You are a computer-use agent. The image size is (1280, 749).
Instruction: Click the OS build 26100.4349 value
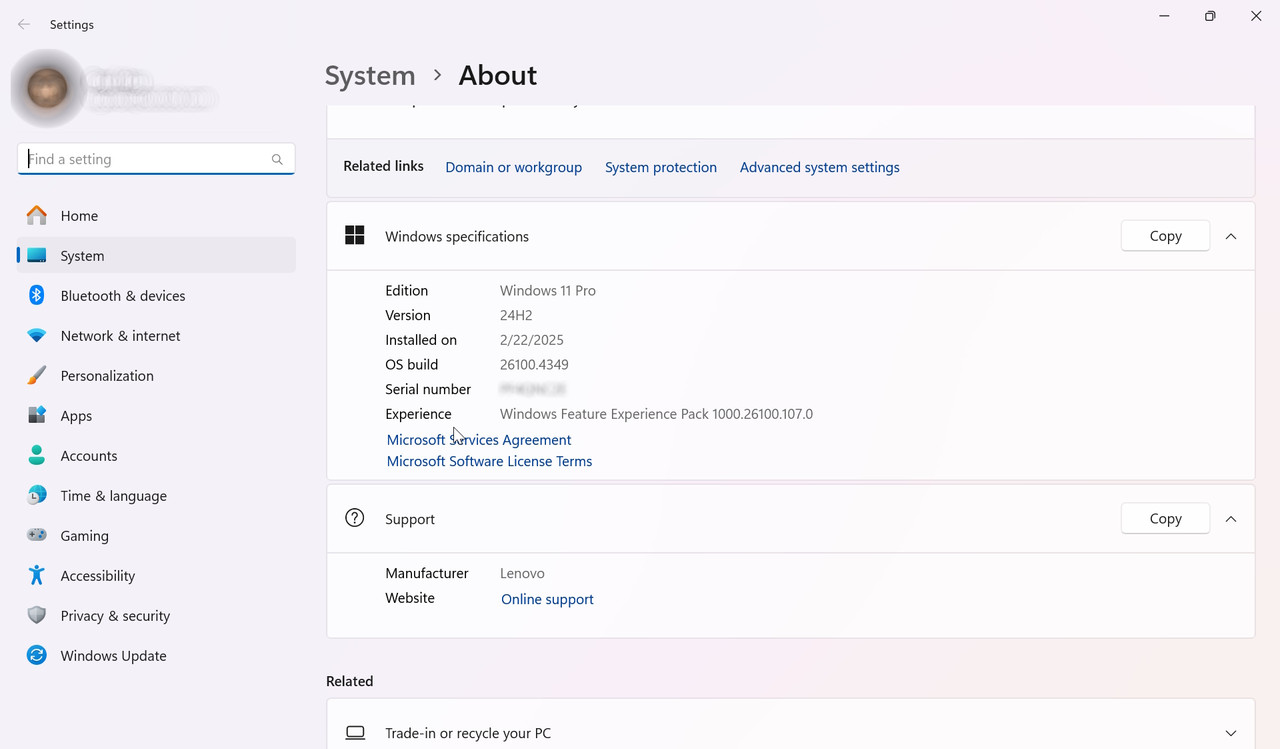coord(534,365)
